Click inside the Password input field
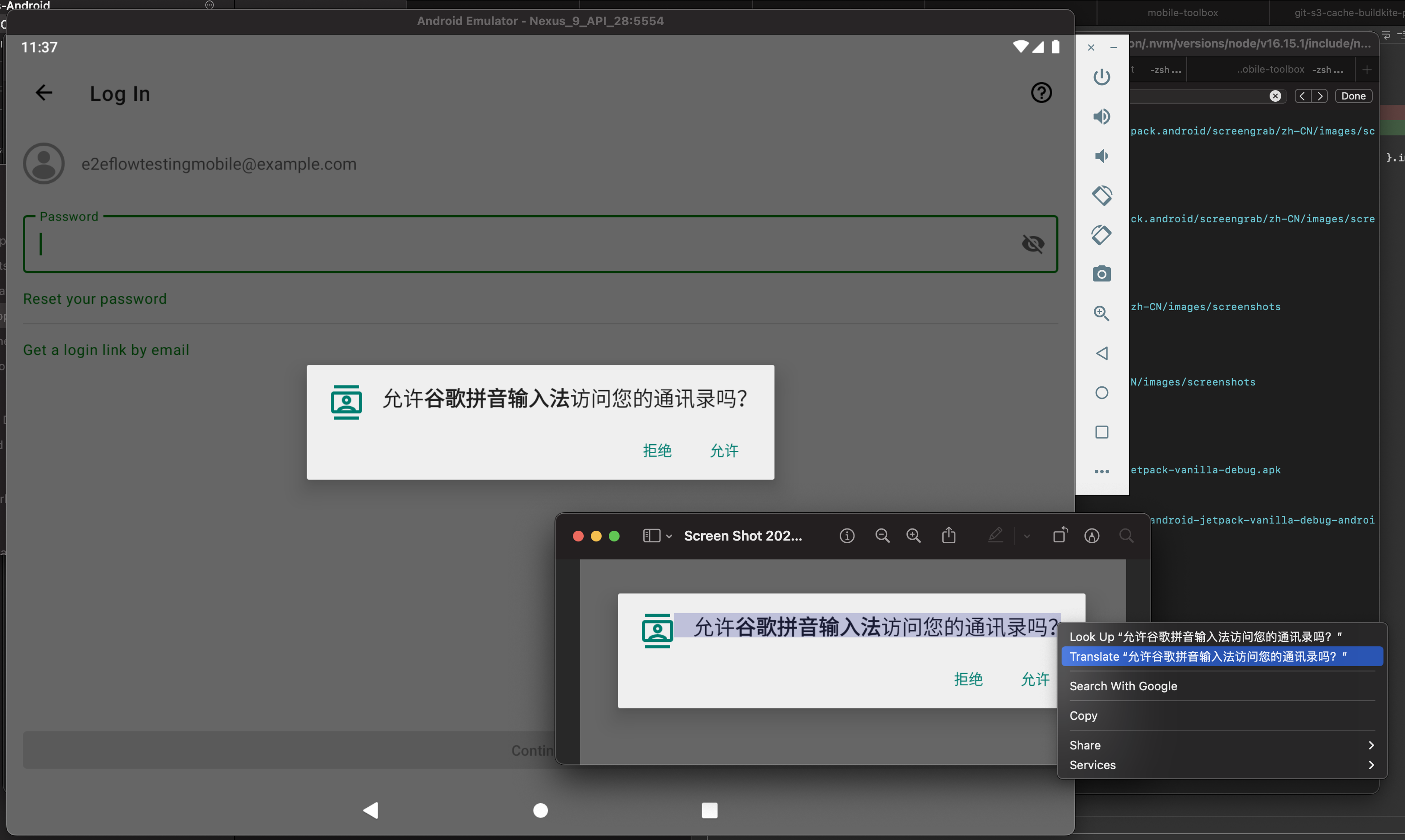The image size is (1405, 840). click(x=509, y=244)
